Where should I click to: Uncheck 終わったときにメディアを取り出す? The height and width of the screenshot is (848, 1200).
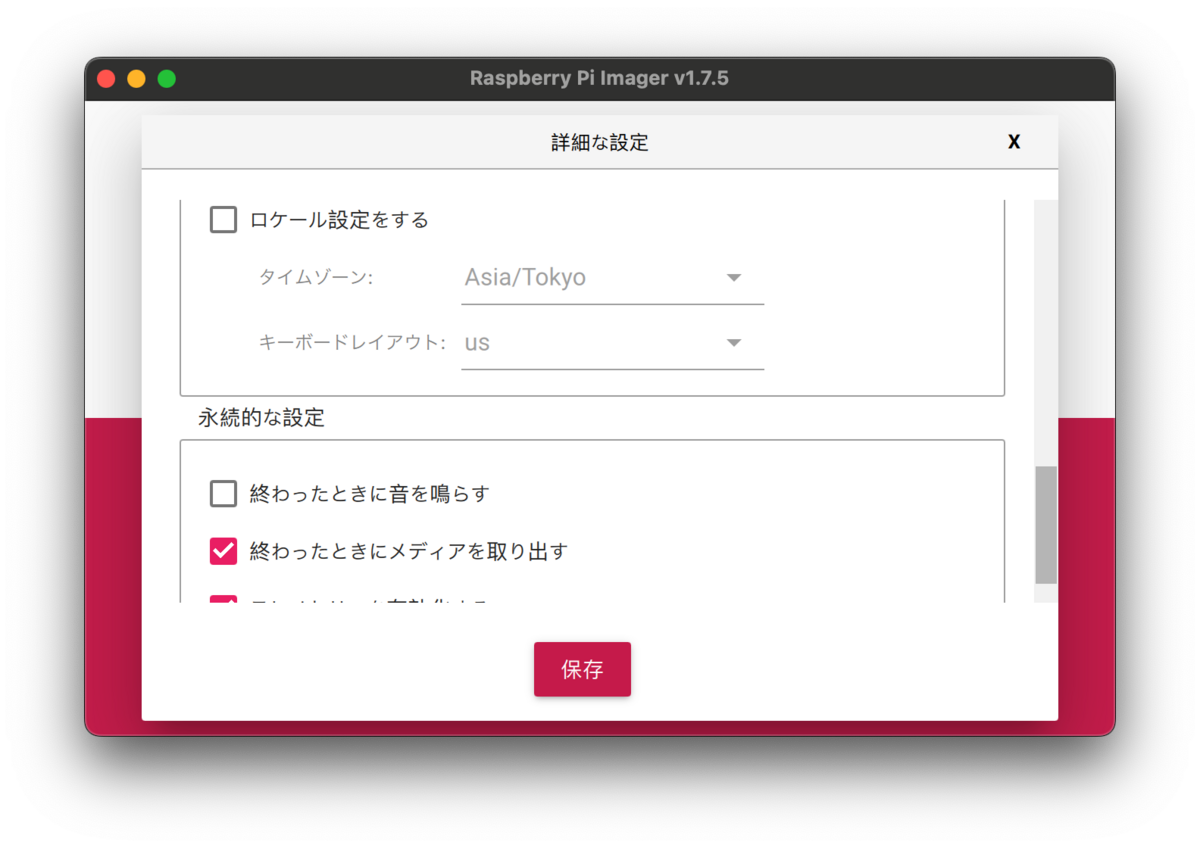click(223, 551)
